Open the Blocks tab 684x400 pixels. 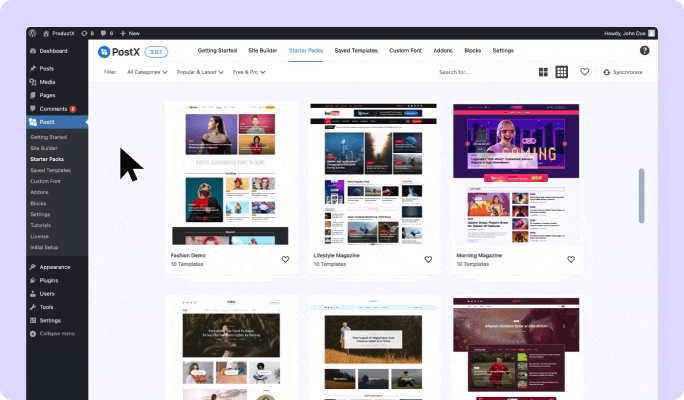(x=472, y=51)
